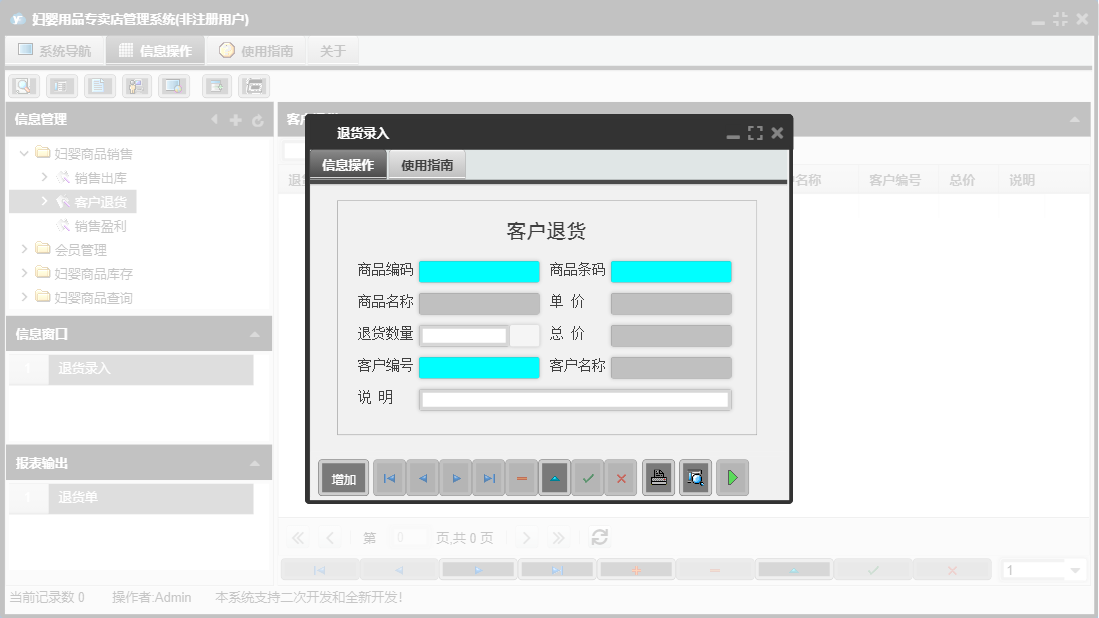Screen dimensions: 1099x618
Task: Click the refresh icon below the record grid
Action: [599, 537]
